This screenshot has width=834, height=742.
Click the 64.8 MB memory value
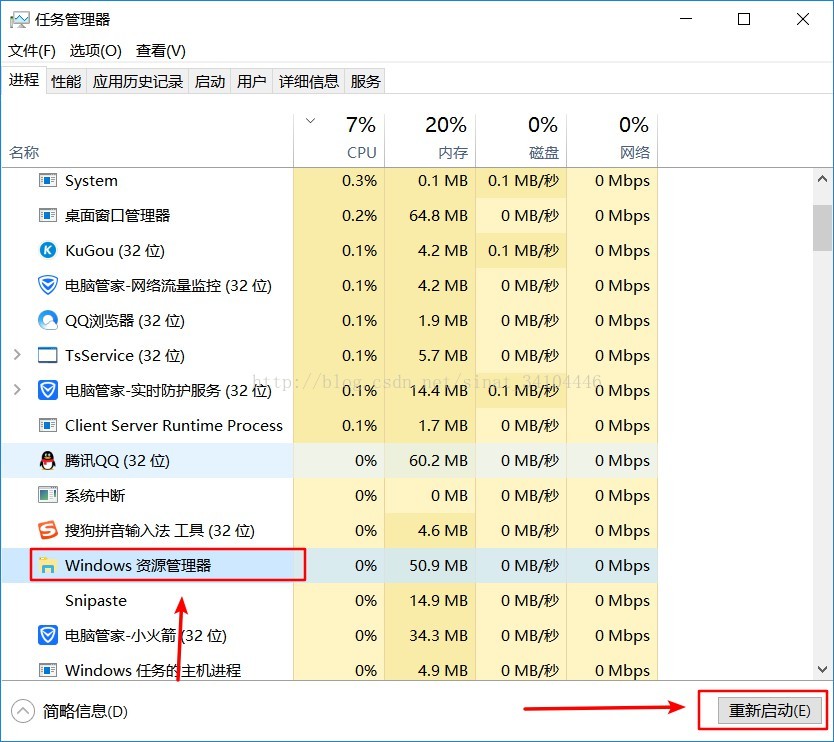(438, 215)
